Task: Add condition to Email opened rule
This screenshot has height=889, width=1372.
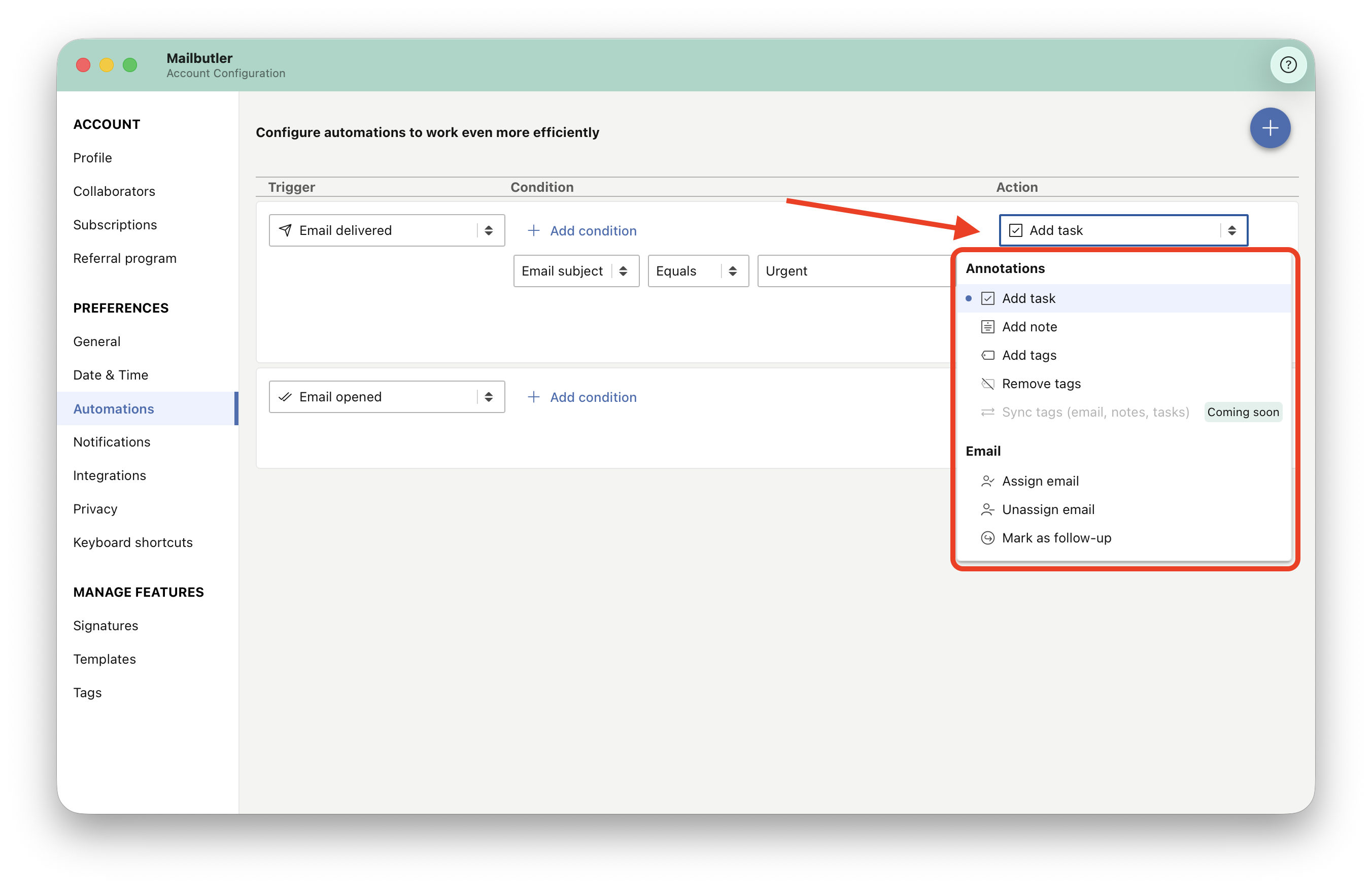Action: point(581,397)
